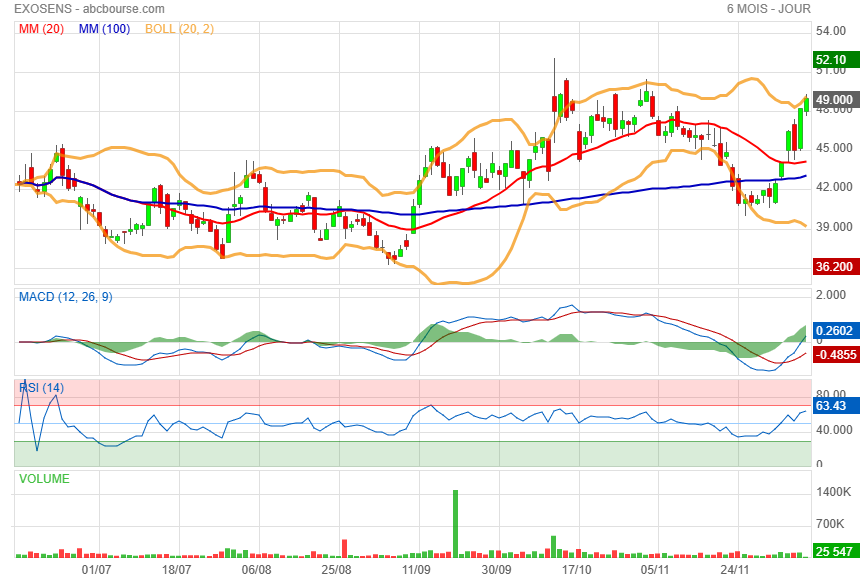Select the 17/10 date on the time axis
This screenshot has width=860, height=580.
[x=577, y=569]
